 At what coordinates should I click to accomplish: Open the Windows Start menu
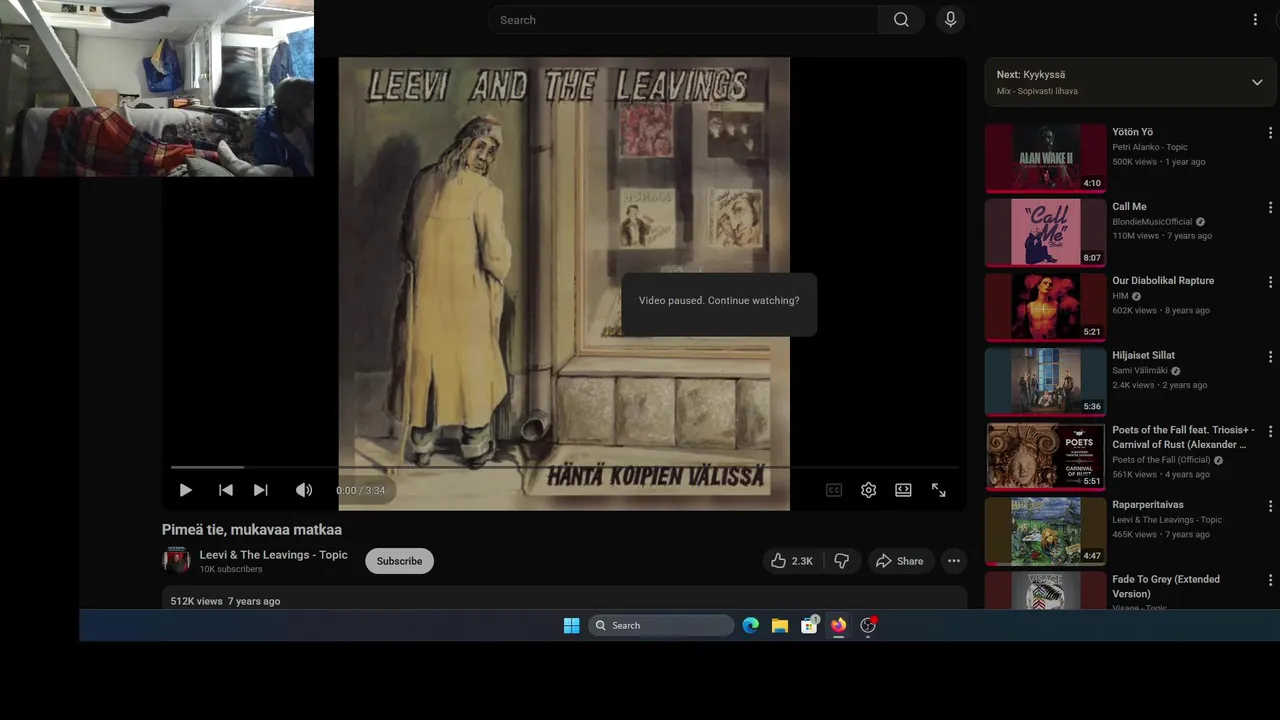[x=571, y=625]
